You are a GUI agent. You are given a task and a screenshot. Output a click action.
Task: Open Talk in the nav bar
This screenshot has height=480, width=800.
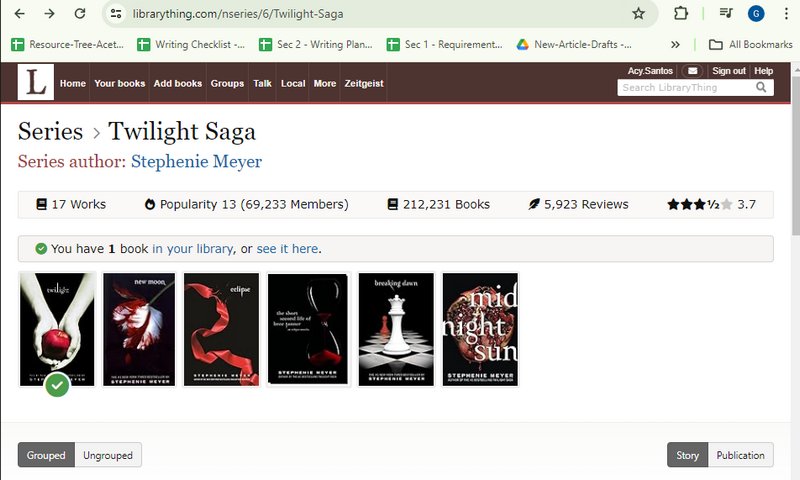(262, 83)
